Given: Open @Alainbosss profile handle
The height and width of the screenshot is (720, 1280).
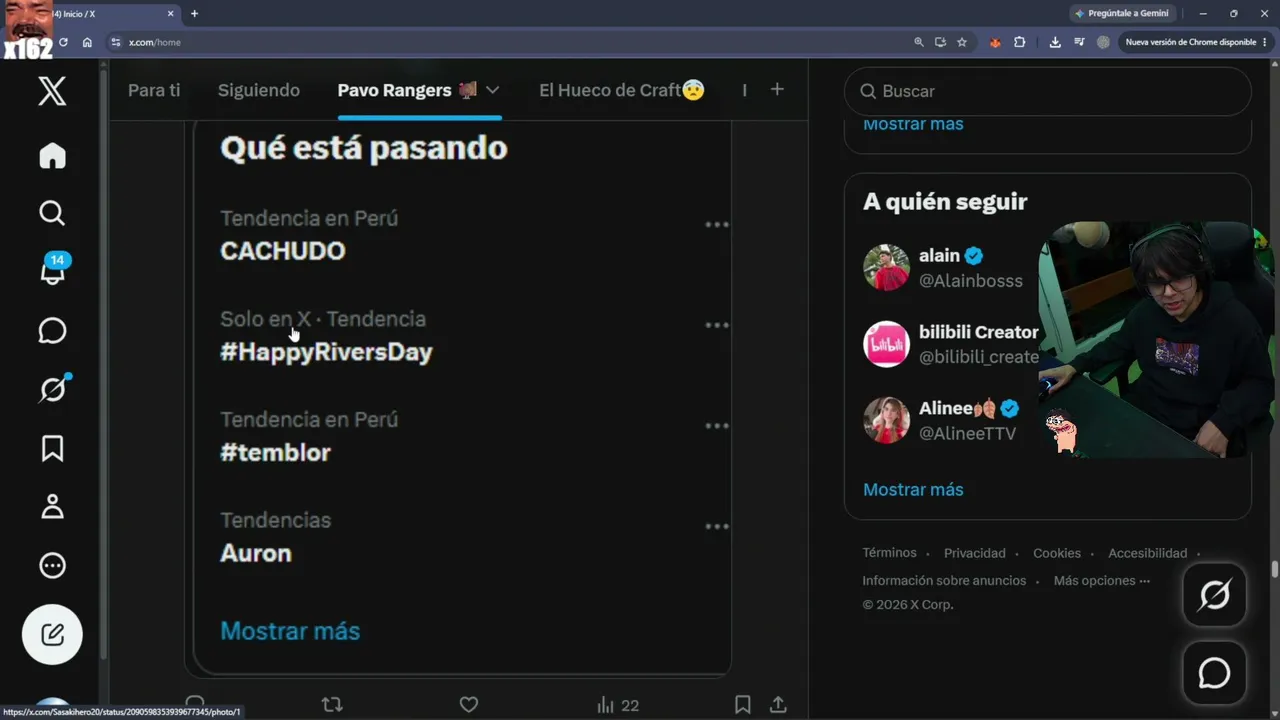Looking at the screenshot, I should (x=971, y=281).
